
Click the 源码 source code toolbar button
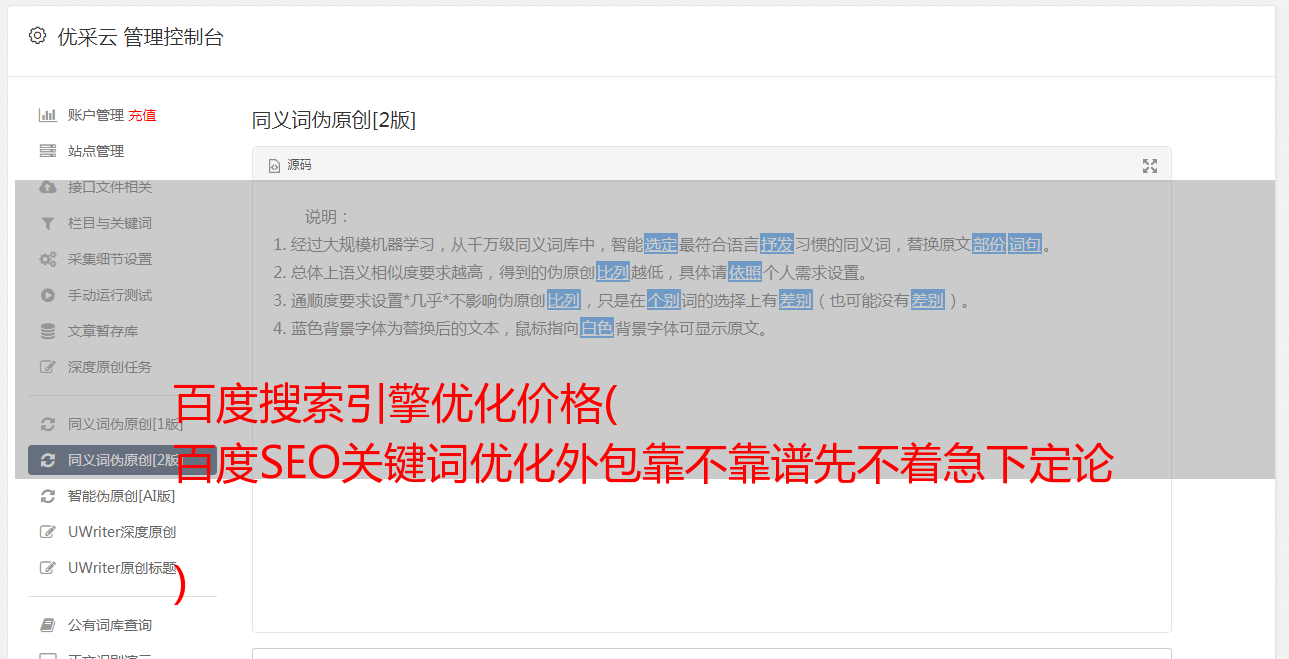pos(290,165)
